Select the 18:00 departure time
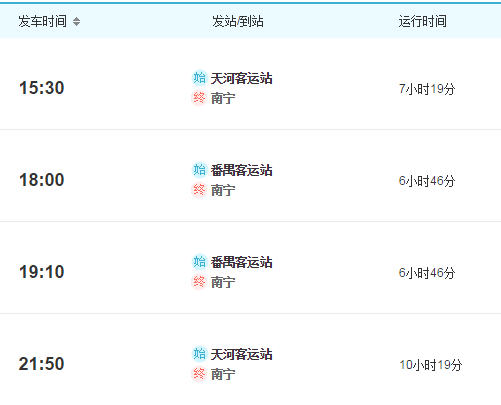 [x=42, y=180]
